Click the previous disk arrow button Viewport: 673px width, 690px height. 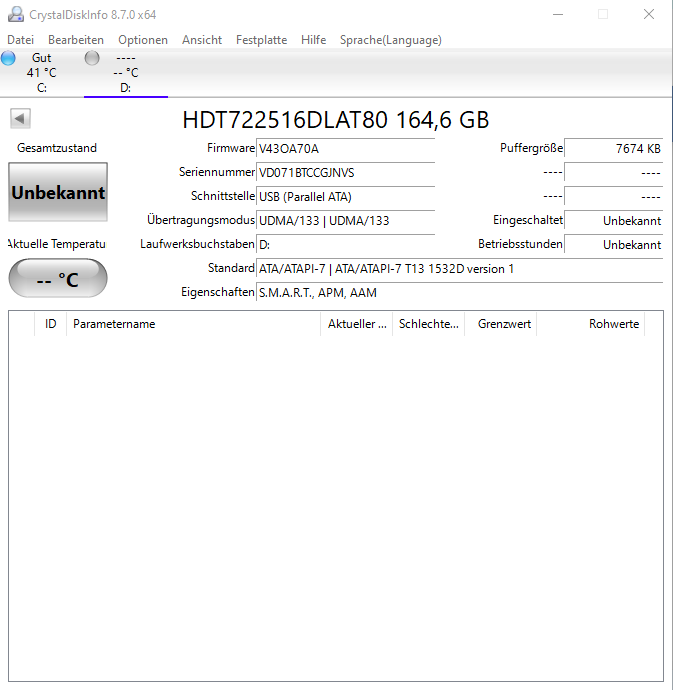(20, 118)
